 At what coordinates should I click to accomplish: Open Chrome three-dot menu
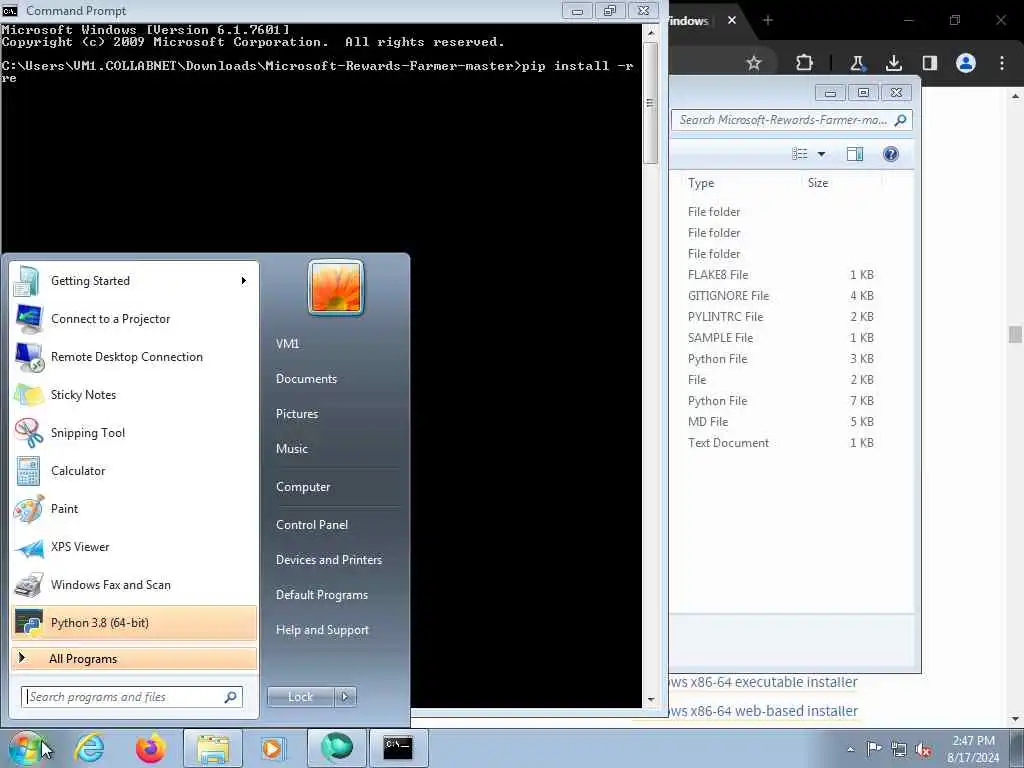coord(1002,63)
